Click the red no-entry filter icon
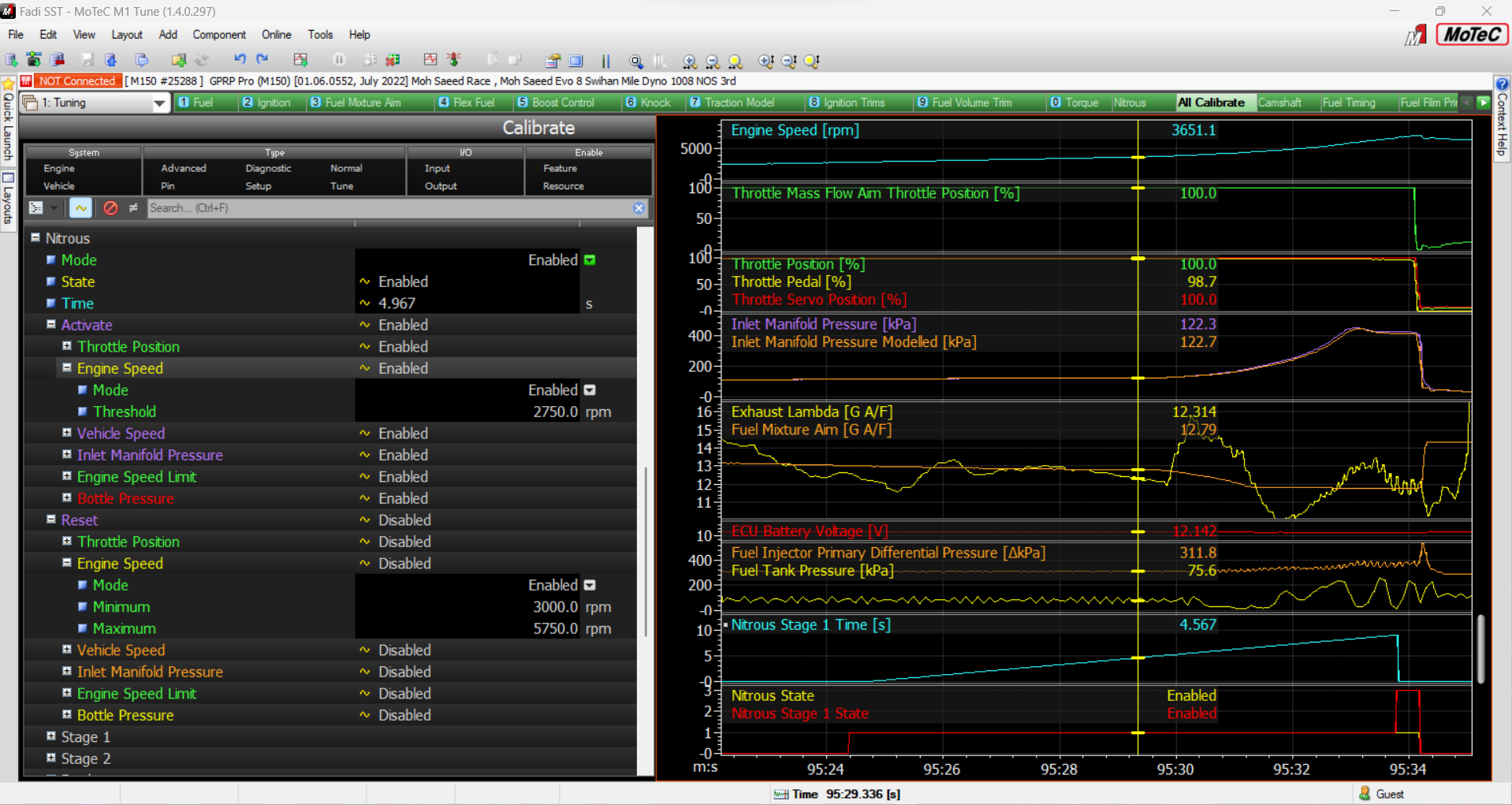The width and height of the screenshot is (1512, 805). (x=110, y=208)
